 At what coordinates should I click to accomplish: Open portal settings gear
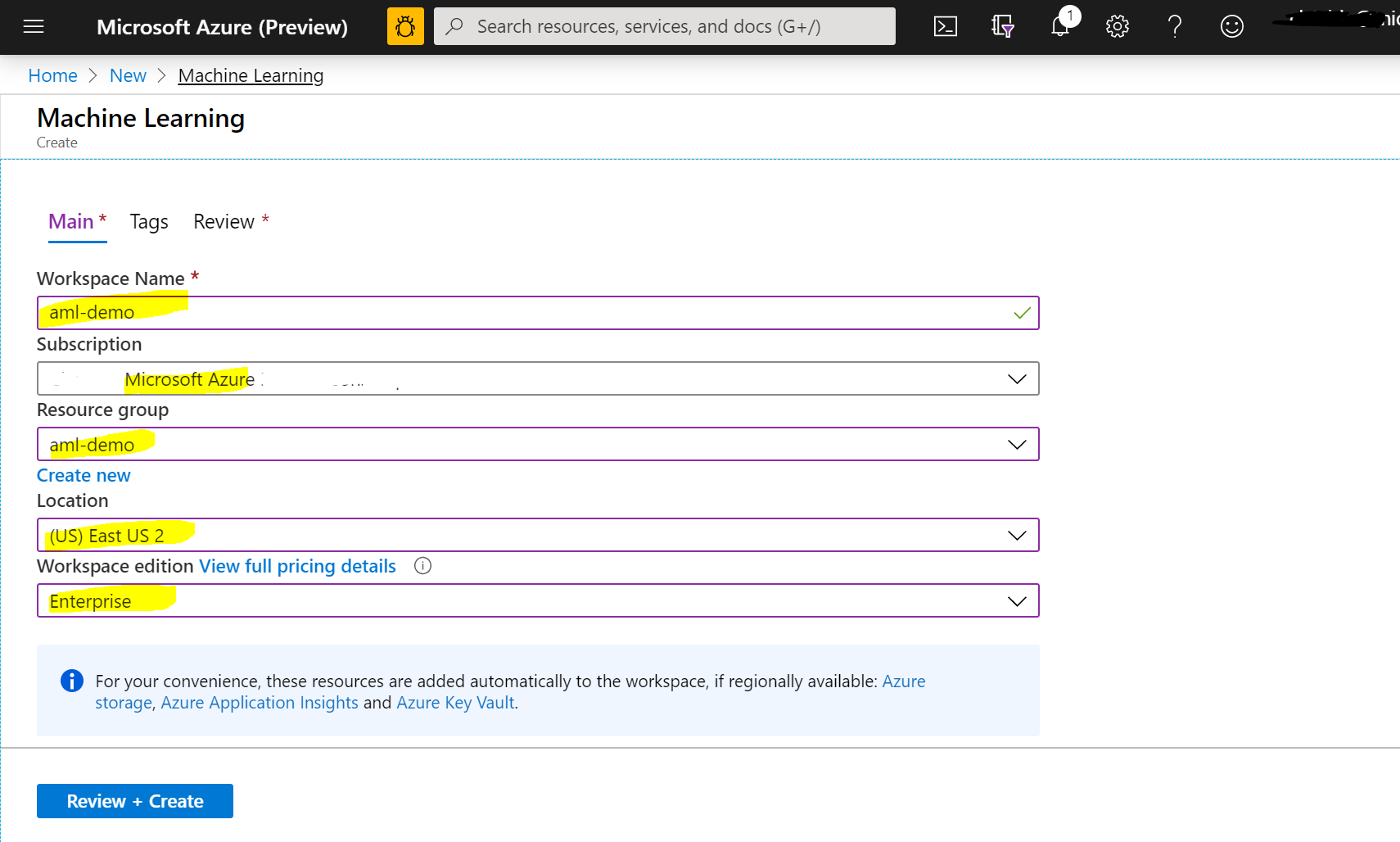[1118, 27]
